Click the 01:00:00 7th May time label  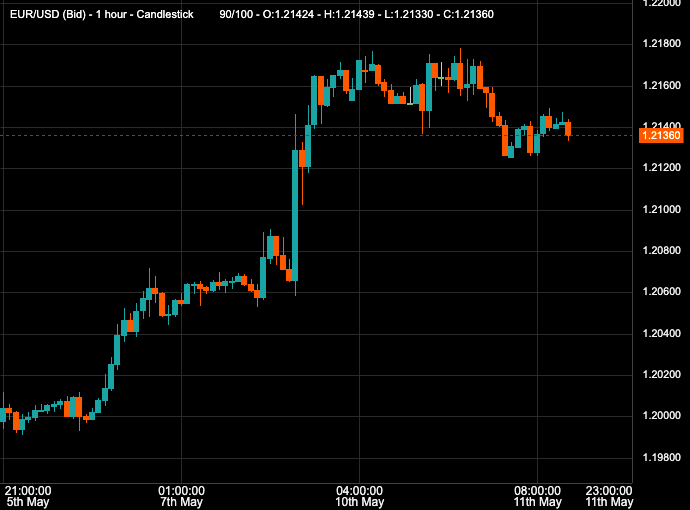coord(181,496)
